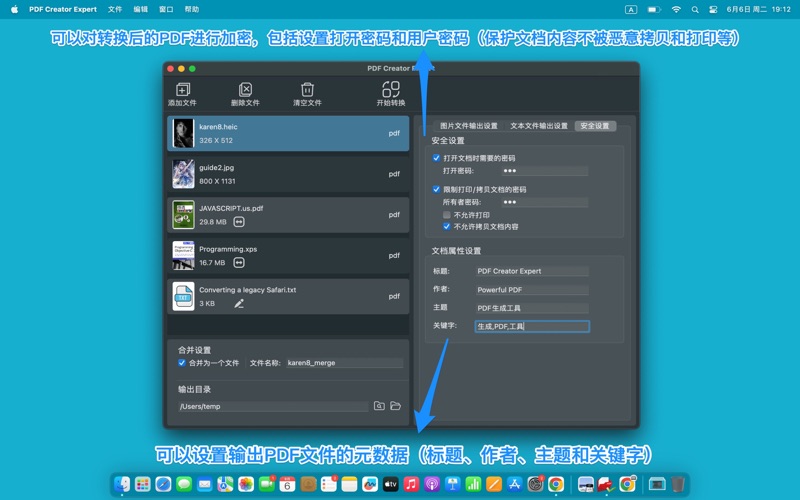Open Finder from the Dock
Screen dimensions: 800x500
click(x=122, y=484)
